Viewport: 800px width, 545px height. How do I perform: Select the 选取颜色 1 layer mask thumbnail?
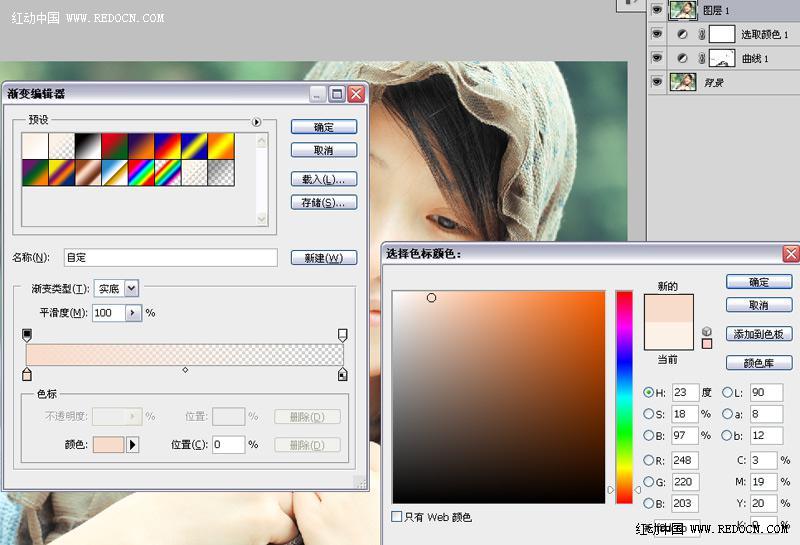tap(722, 34)
